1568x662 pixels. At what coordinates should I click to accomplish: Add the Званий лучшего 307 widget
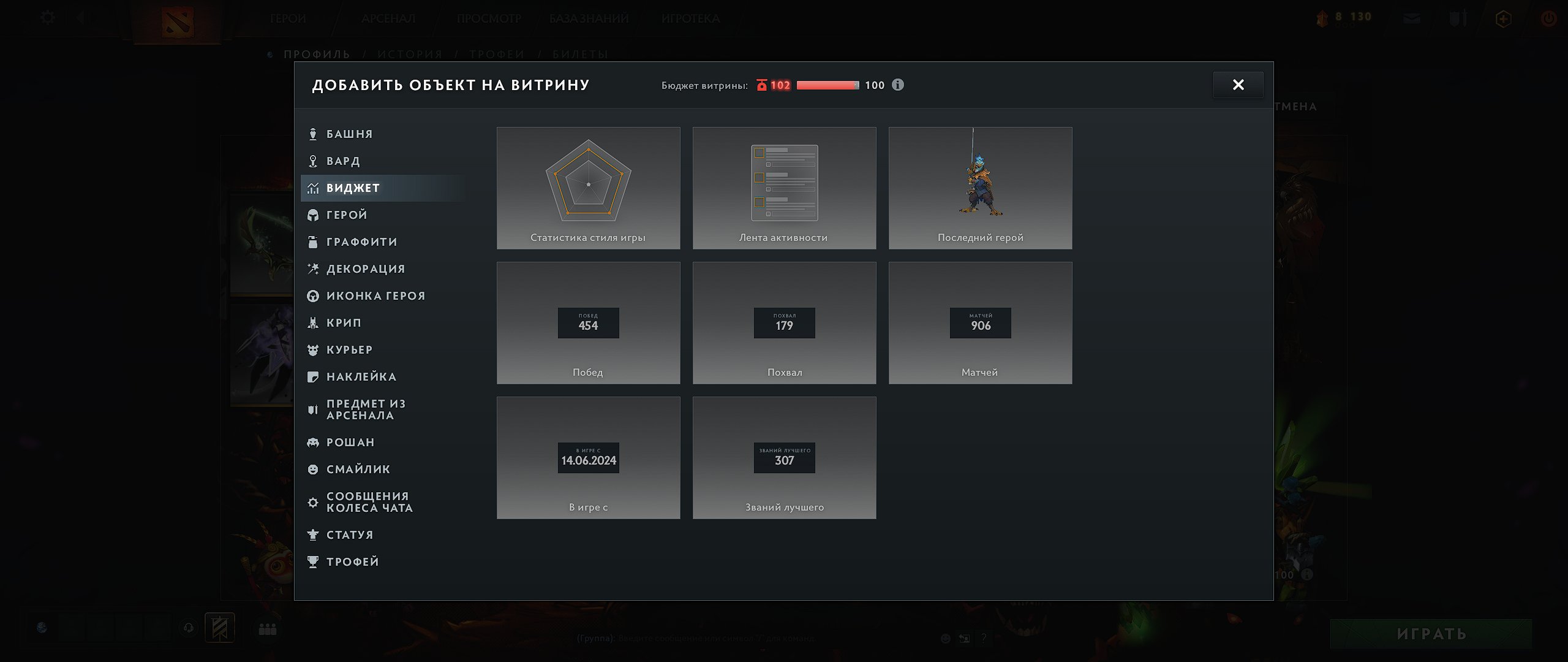pyautogui.click(x=785, y=458)
